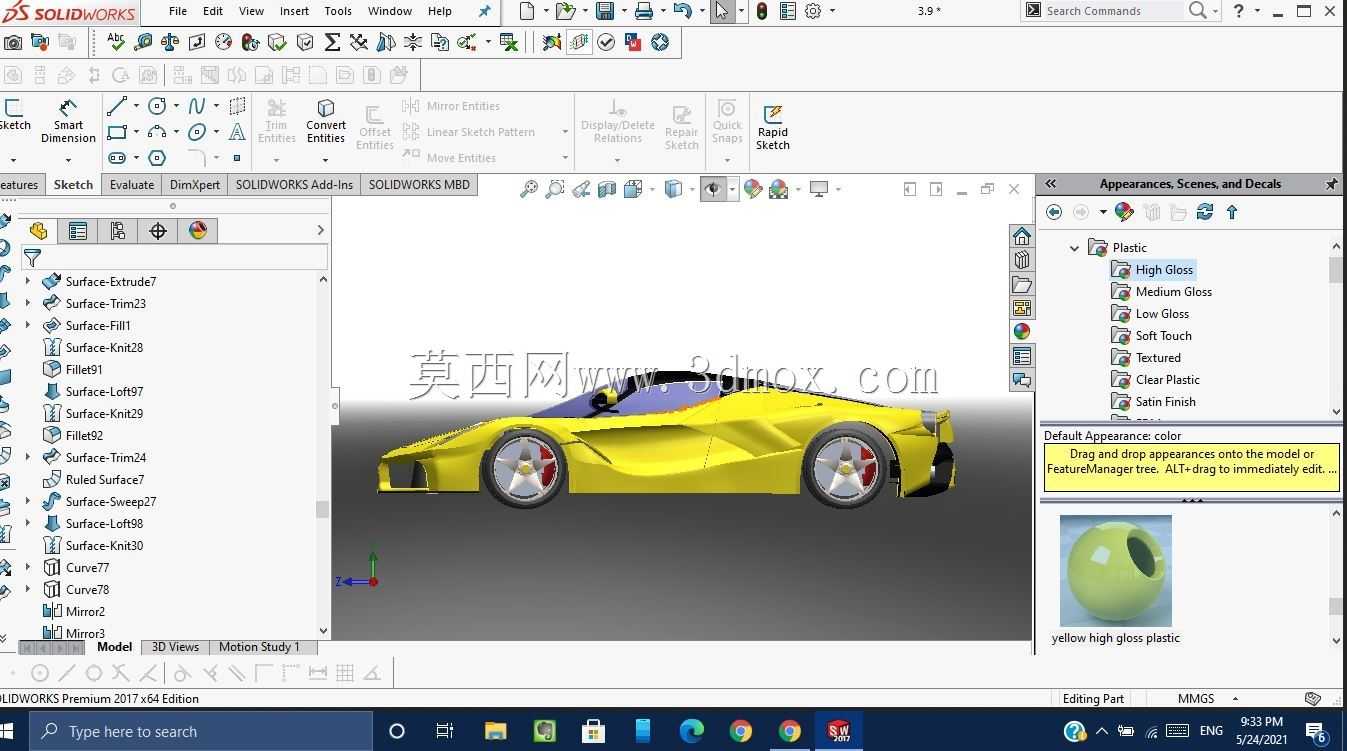Viewport: 1347px width, 751px height.
Task: Open the Equations sigma tool
Action: (x=332, y=42)
